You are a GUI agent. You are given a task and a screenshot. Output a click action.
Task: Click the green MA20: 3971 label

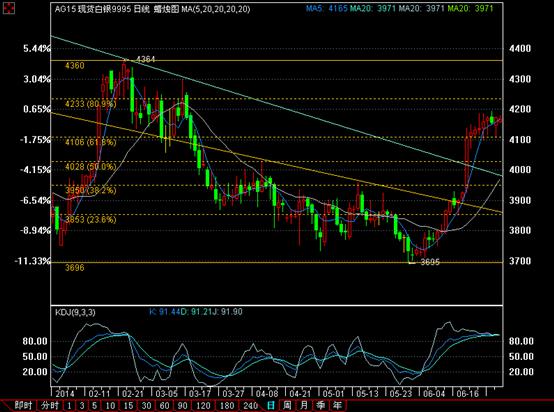click(470, 8)
